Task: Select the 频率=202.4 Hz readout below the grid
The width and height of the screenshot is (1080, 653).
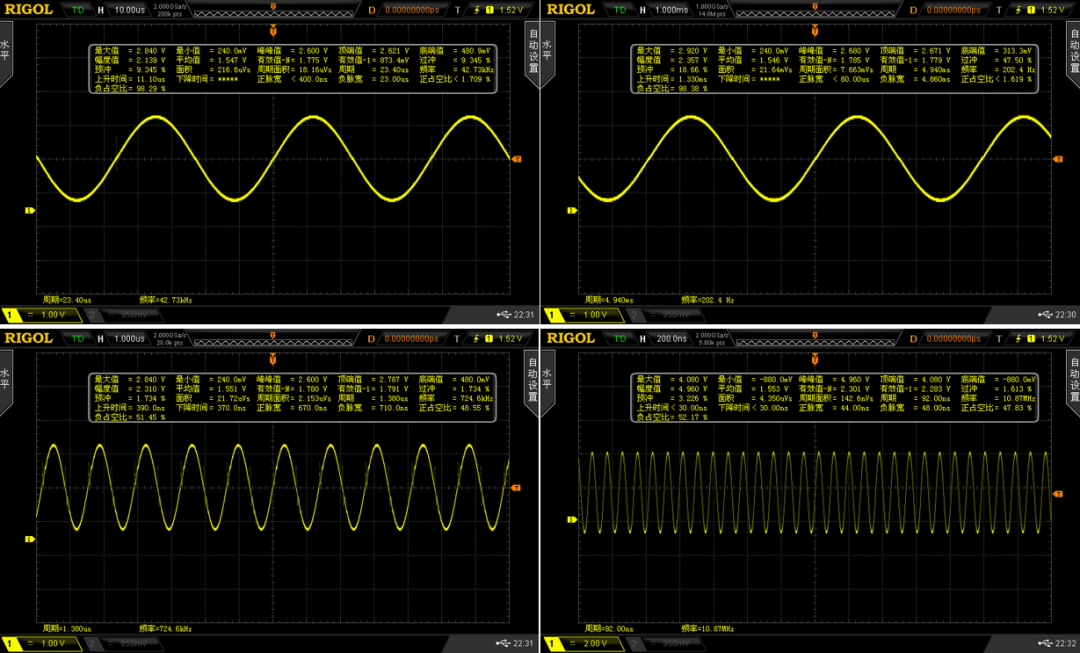Action: (x=707, y=300)
